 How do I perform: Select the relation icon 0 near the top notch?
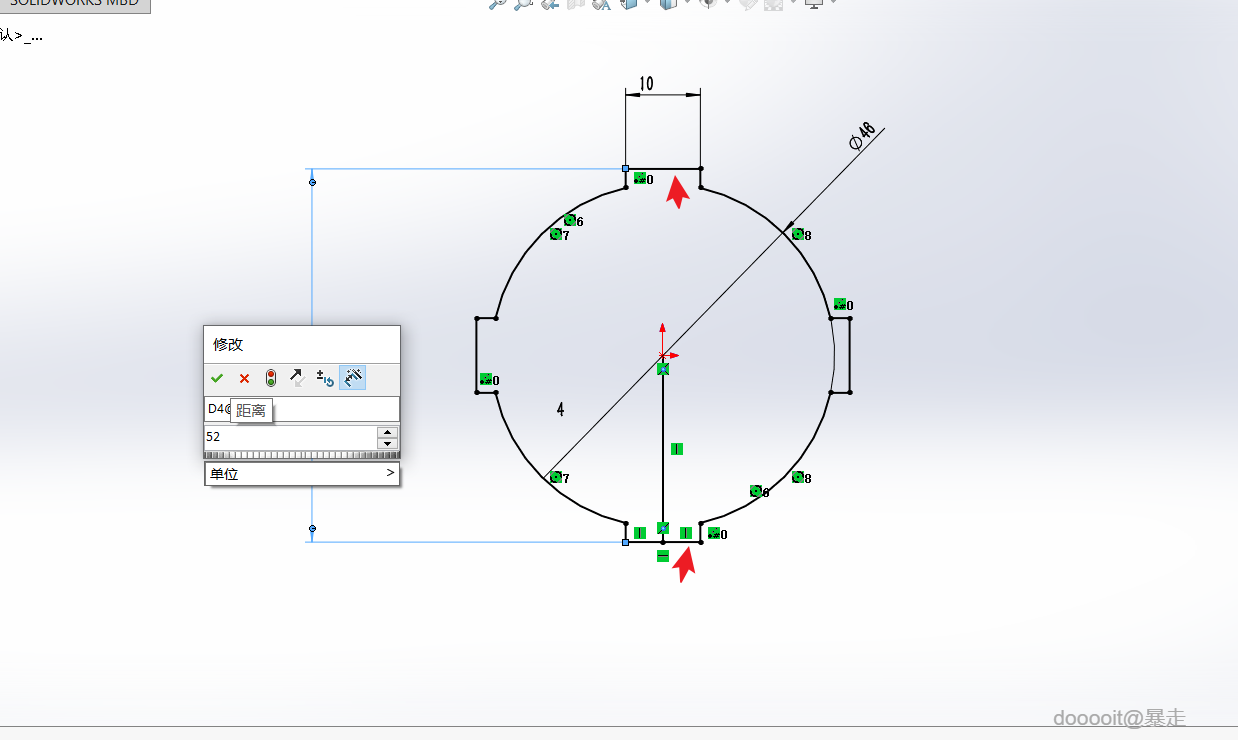[x=643, y=179]
